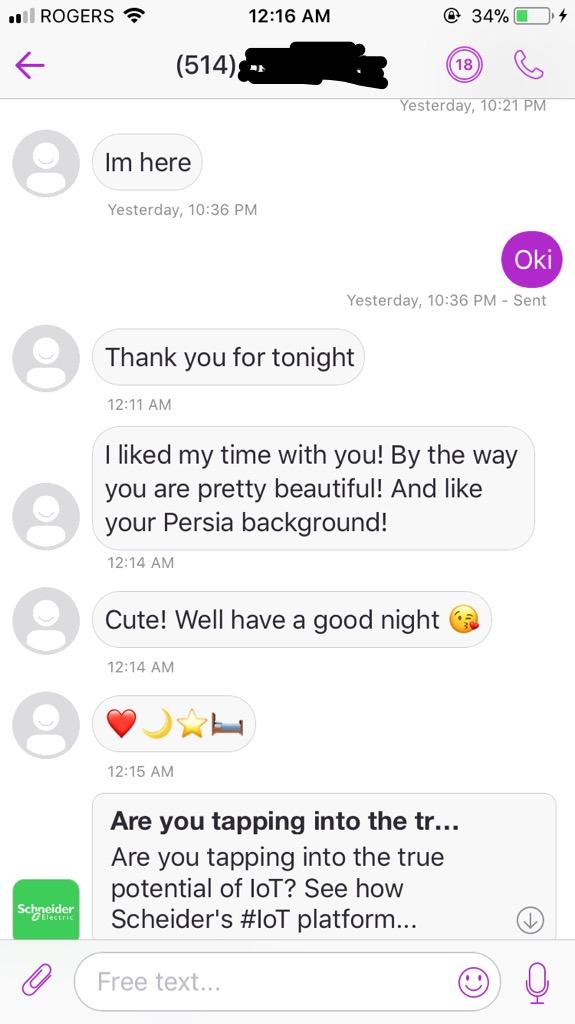Select the 'Oki' sent message bubble

(532, 259)
